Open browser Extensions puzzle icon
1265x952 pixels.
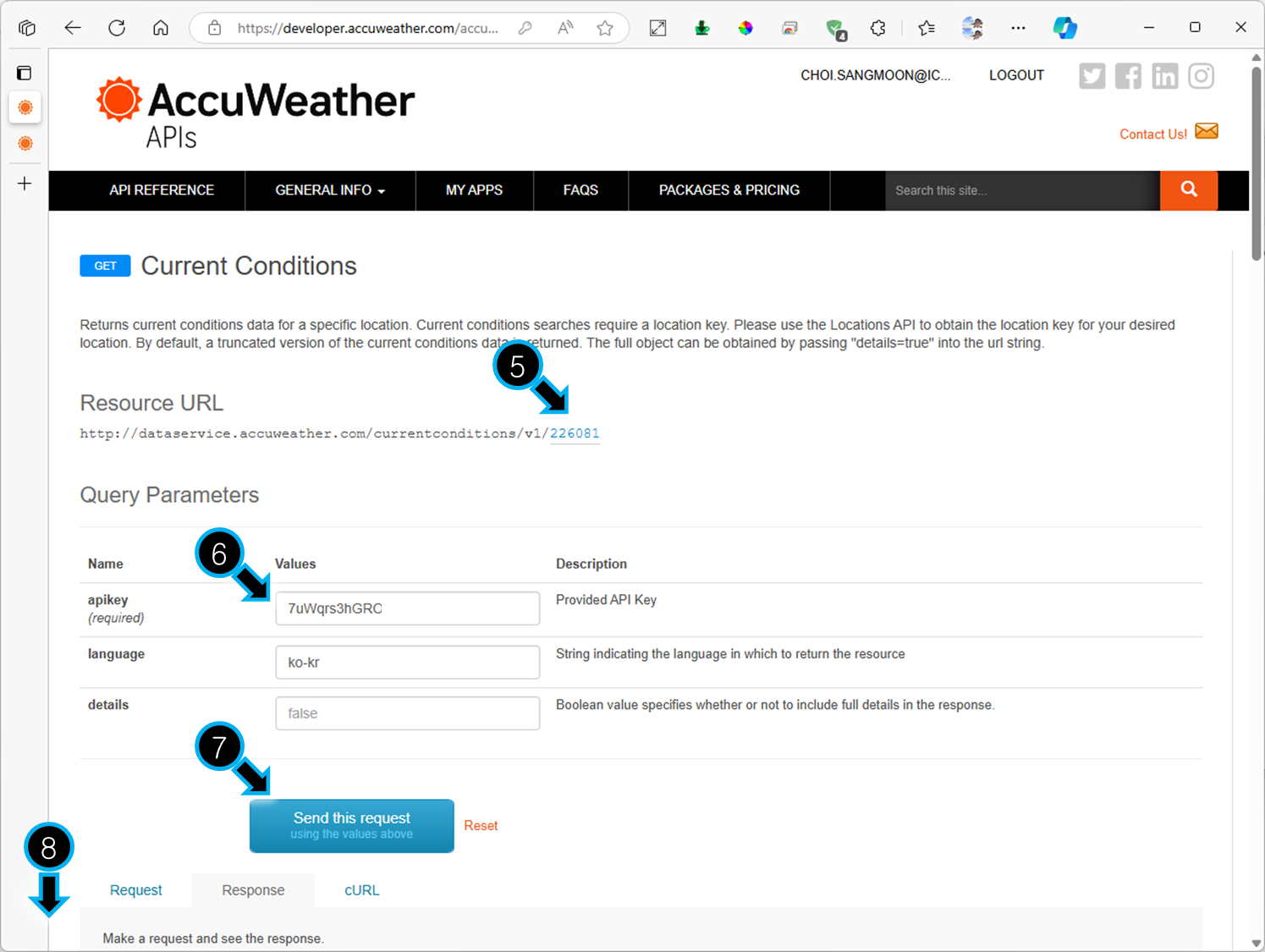click(x=878, y=28)
